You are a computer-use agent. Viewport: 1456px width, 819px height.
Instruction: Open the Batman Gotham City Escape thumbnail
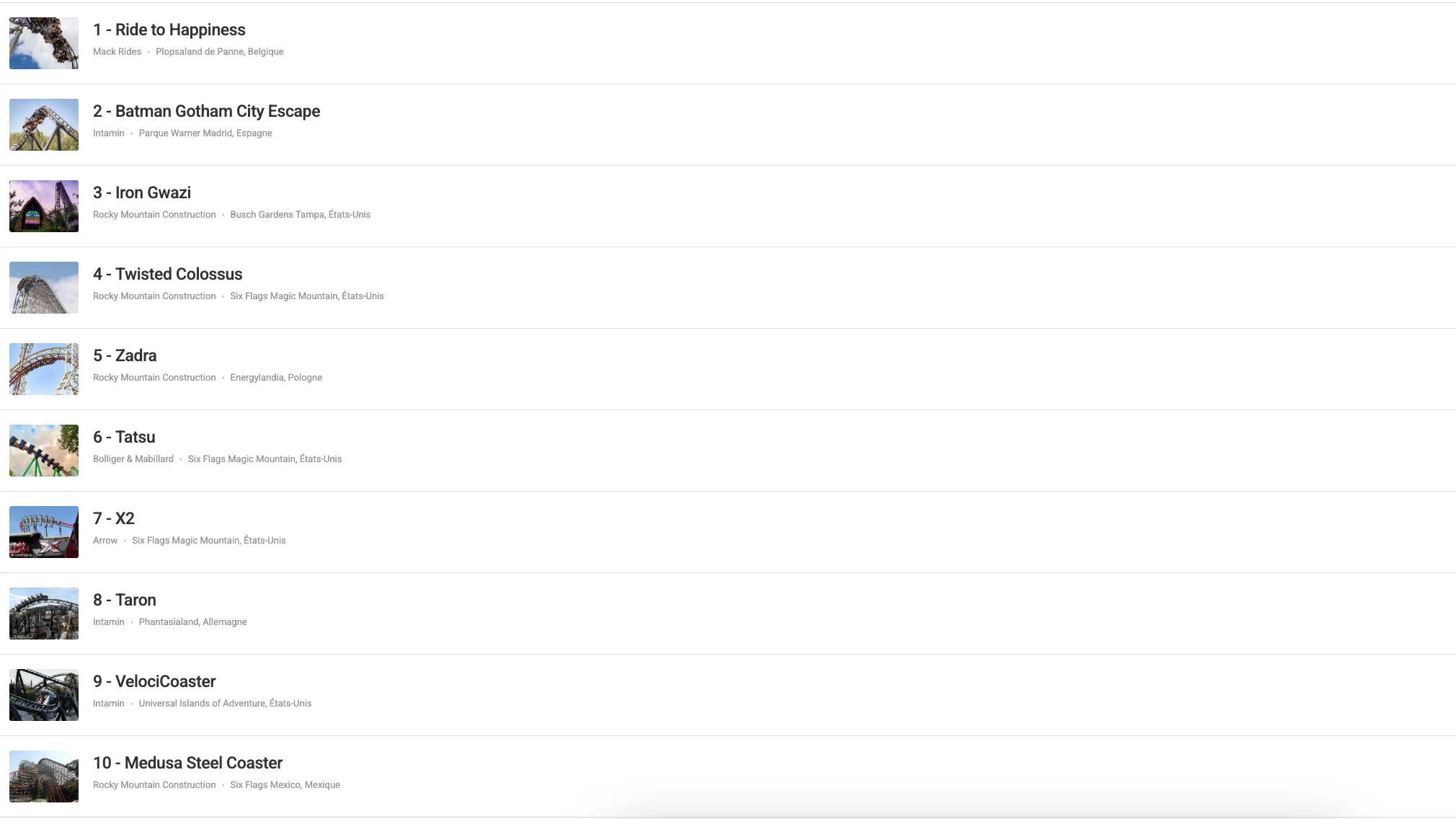(x=44, y=125)
